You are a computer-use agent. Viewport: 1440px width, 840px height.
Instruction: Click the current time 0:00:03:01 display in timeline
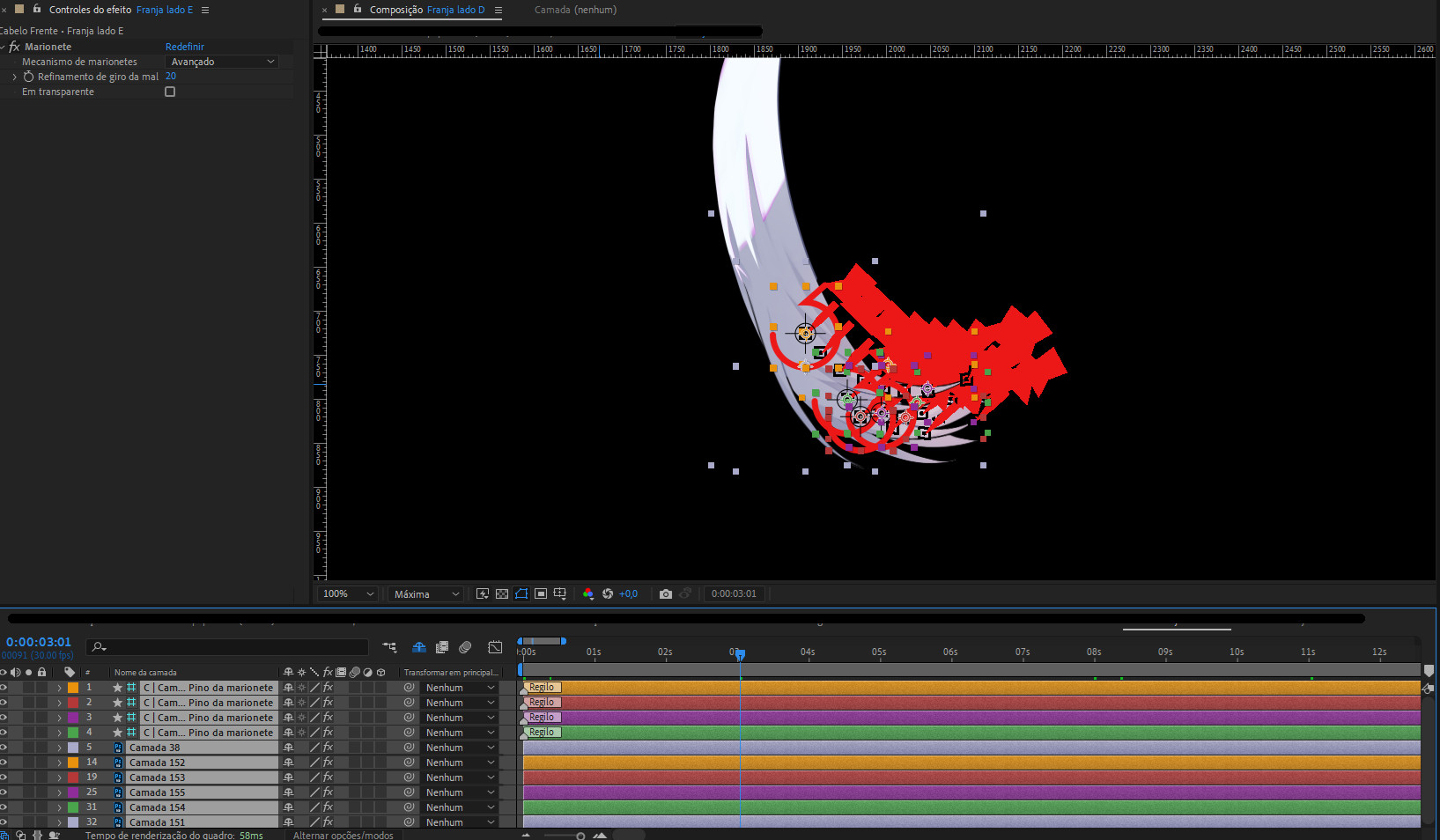[x=39, y=642]
